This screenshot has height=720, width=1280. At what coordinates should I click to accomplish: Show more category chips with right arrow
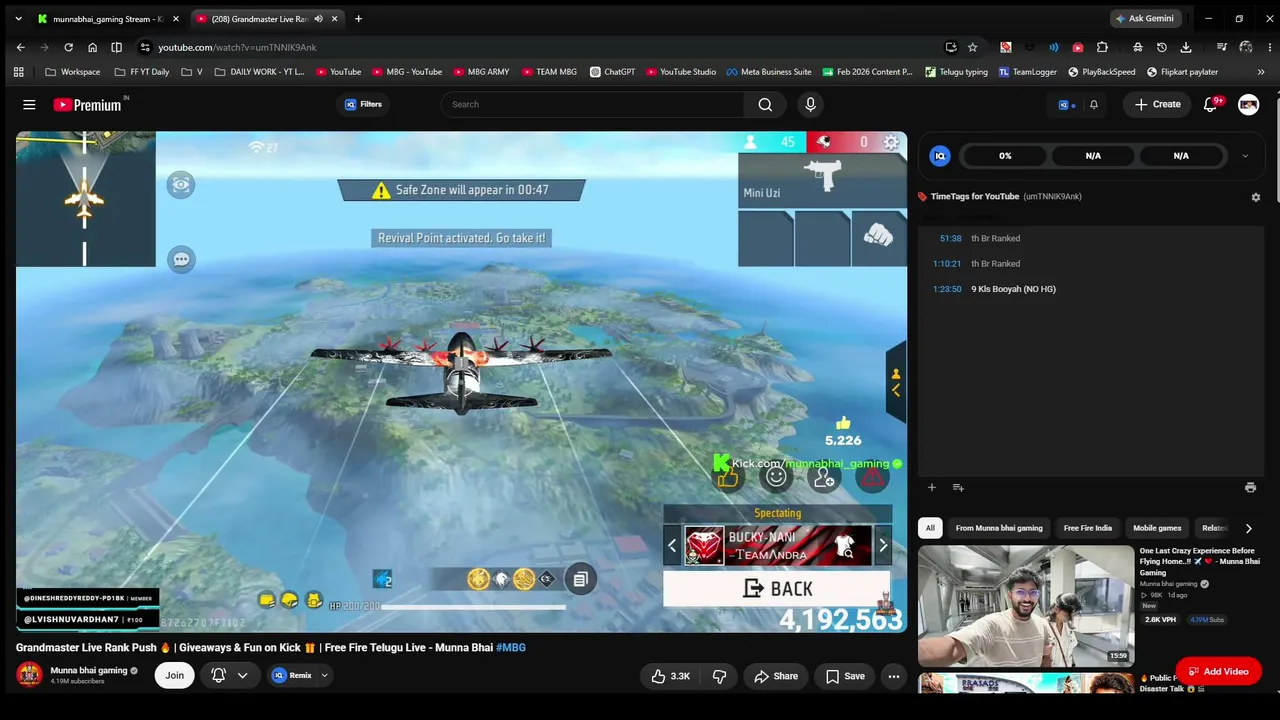click(x=1248, y=528)
